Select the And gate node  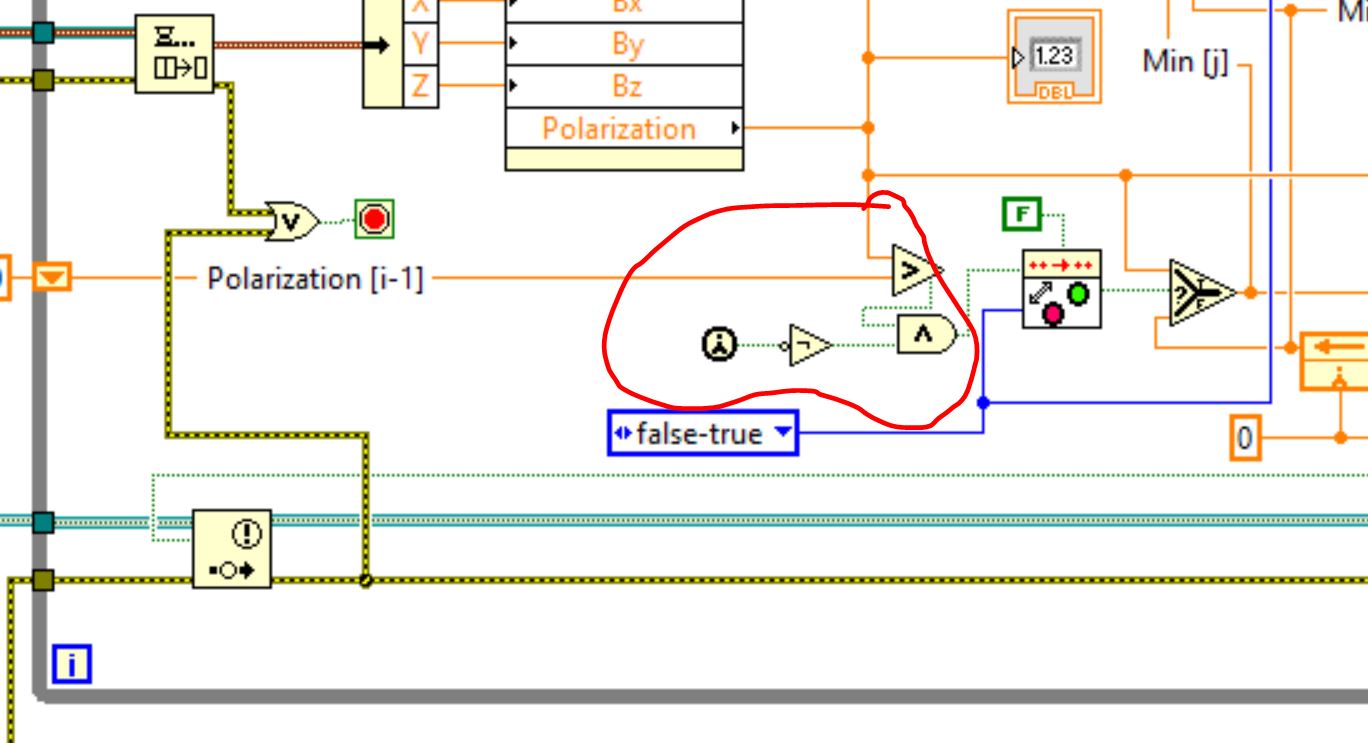929,335
